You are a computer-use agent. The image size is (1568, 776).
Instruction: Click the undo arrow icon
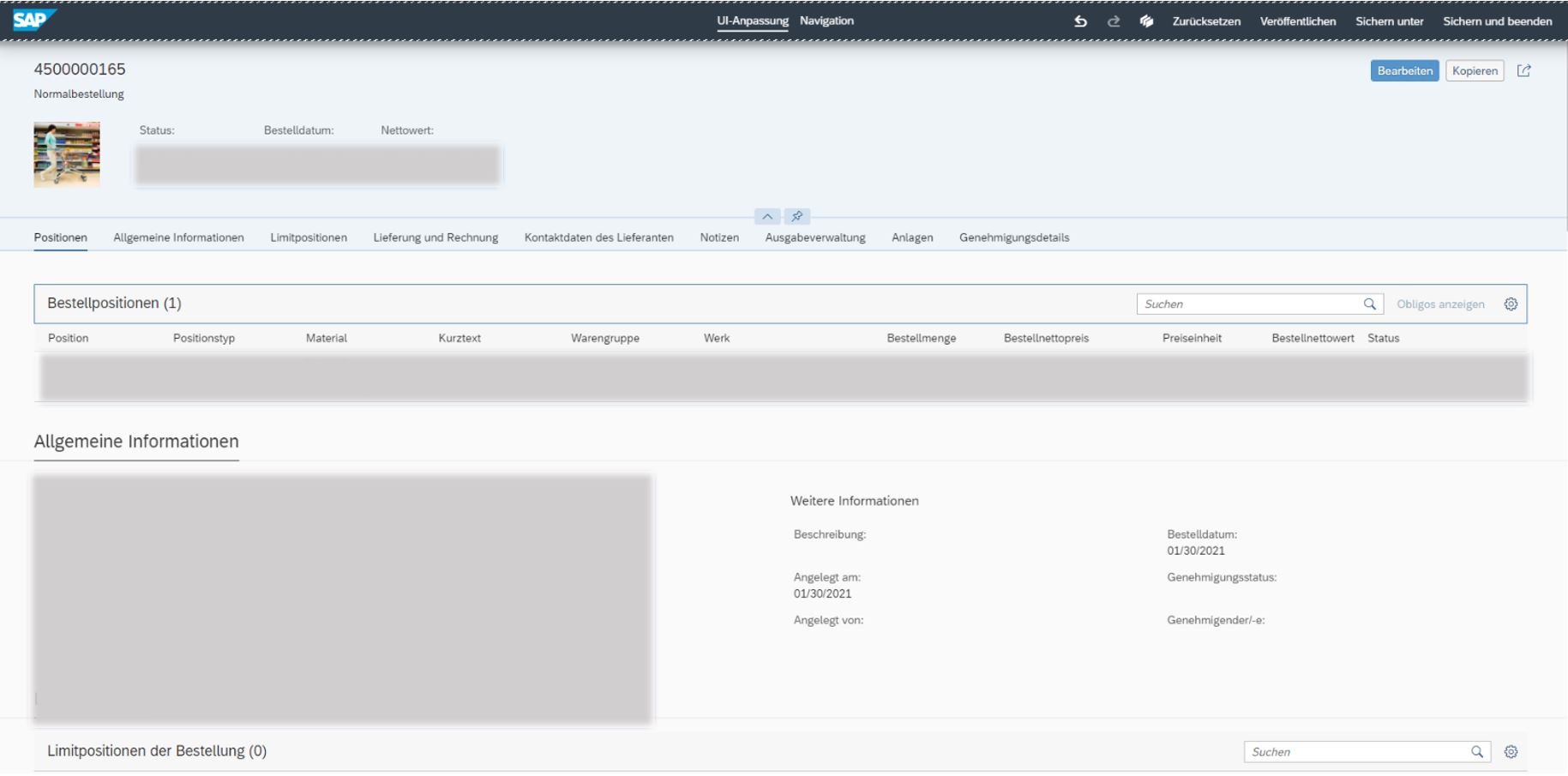pos(1080,21)
